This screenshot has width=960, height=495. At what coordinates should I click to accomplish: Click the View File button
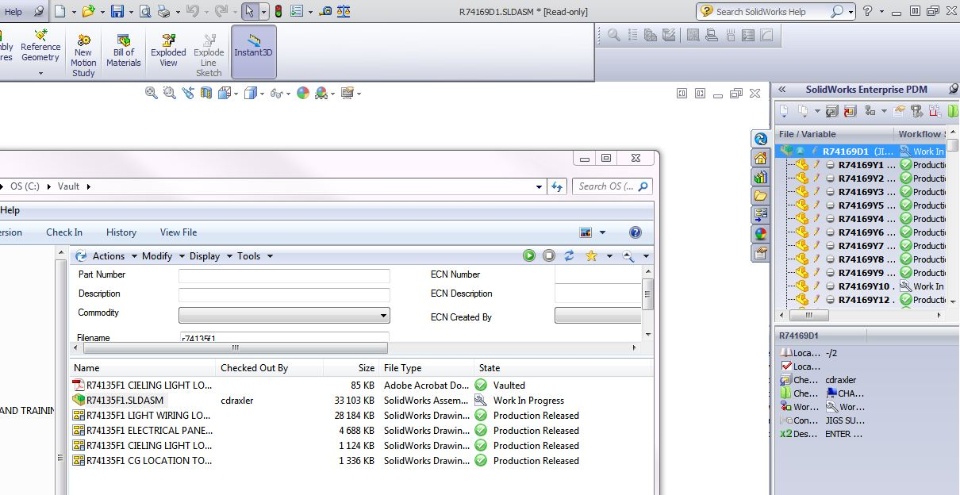[x=178, y=232]
